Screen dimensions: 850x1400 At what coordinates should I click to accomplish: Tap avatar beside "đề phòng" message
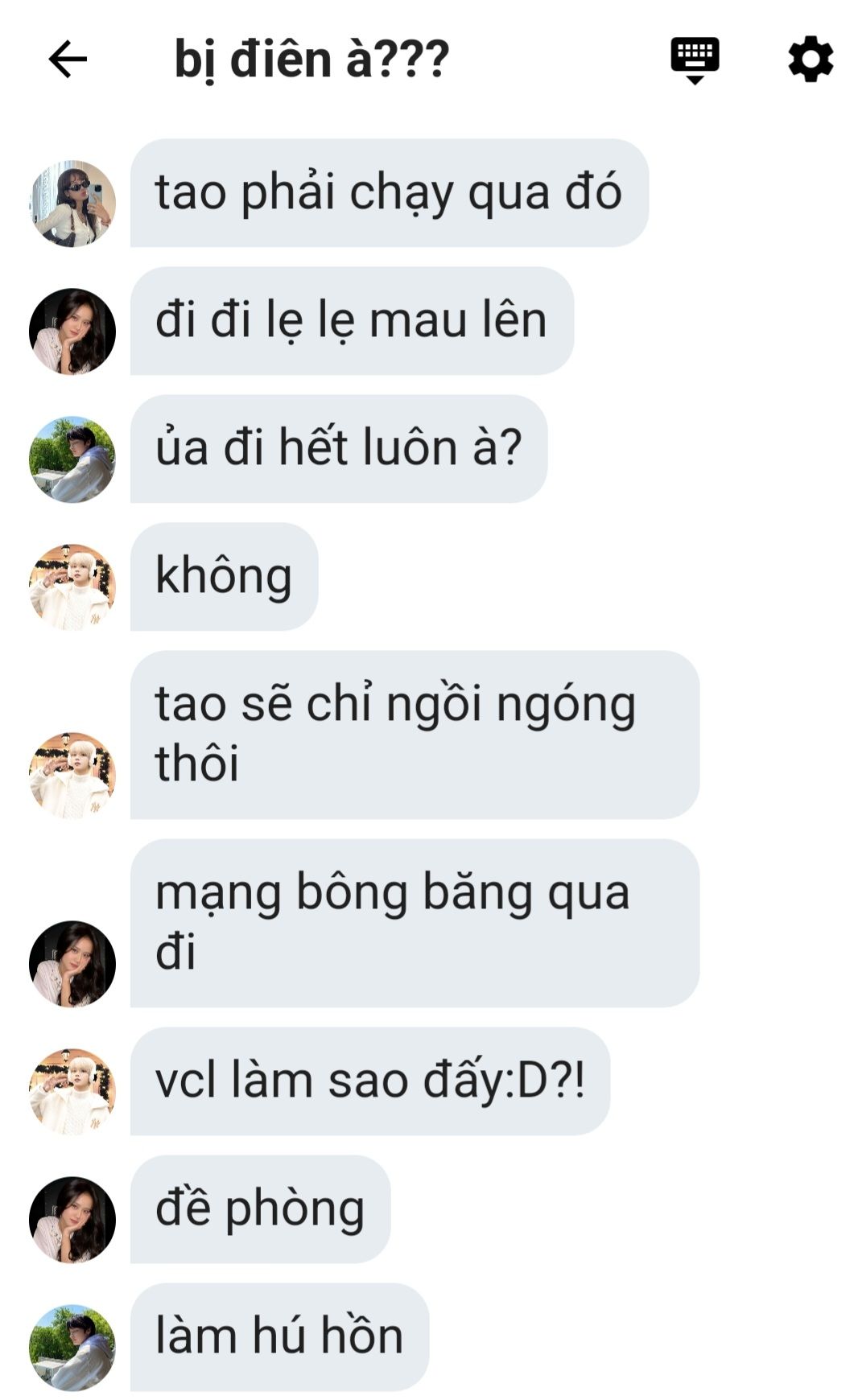(72, 1220)
